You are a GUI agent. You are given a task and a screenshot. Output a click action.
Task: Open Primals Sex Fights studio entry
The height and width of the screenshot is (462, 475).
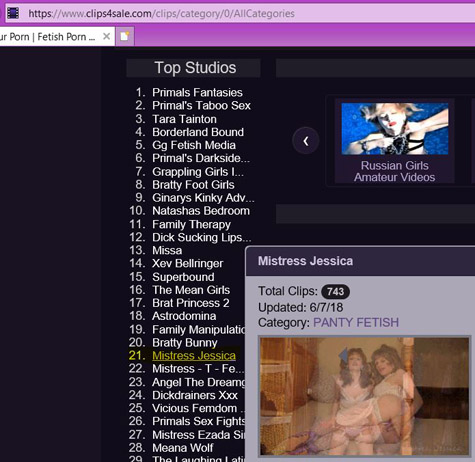pos(199,421)
